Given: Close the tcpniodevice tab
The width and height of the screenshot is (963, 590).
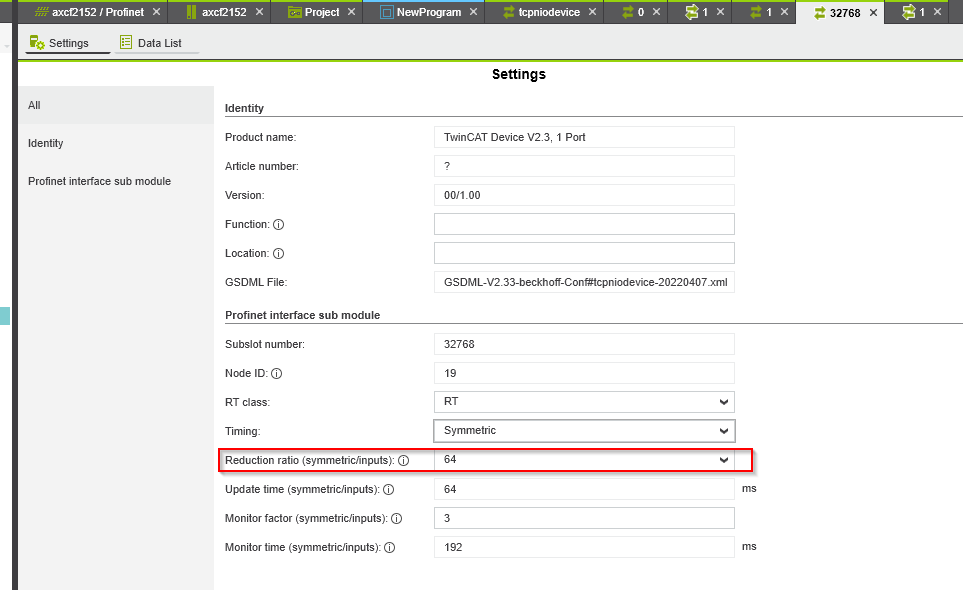Looking at the screenshot, I should 592,12.
